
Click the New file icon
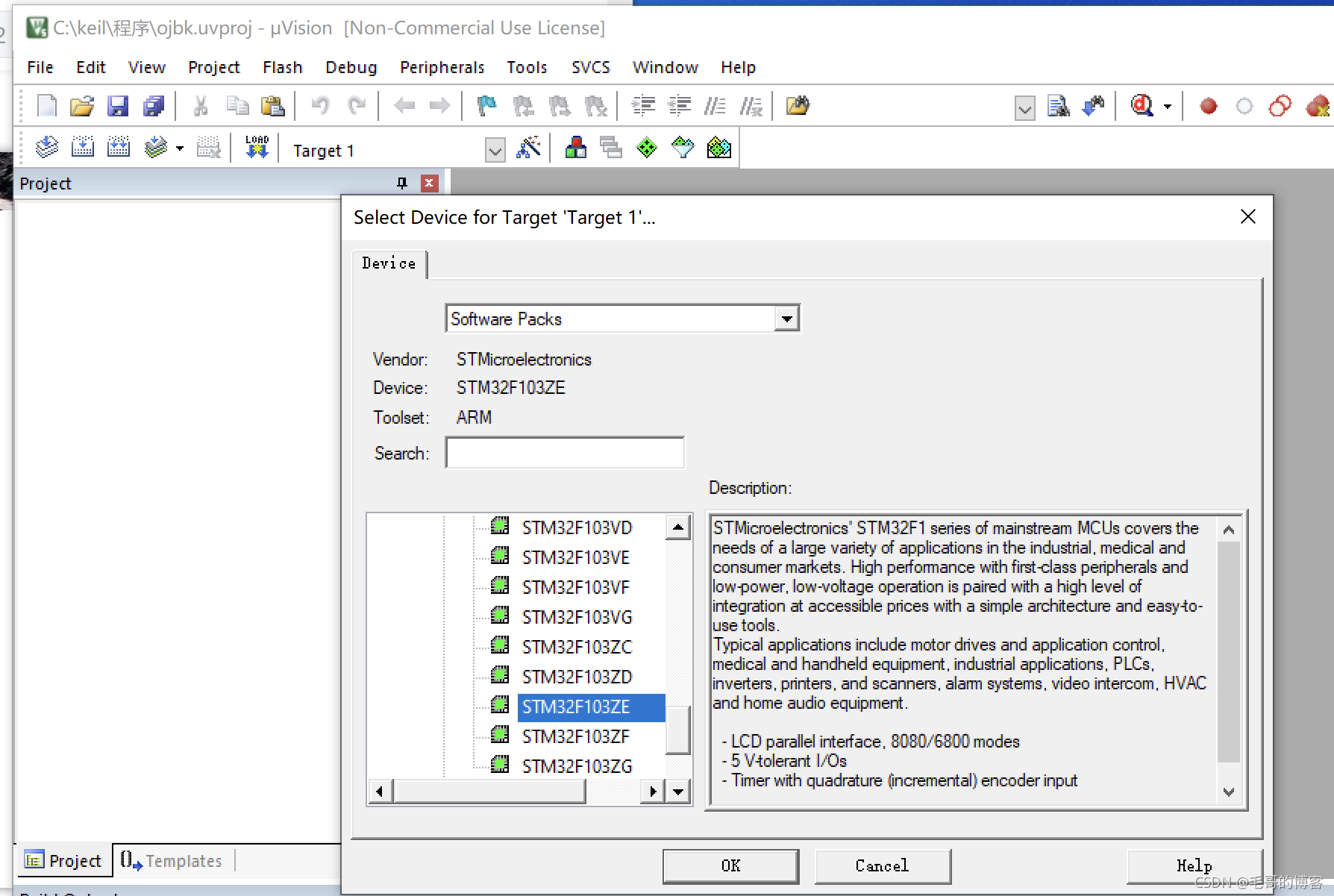(46, 106)
